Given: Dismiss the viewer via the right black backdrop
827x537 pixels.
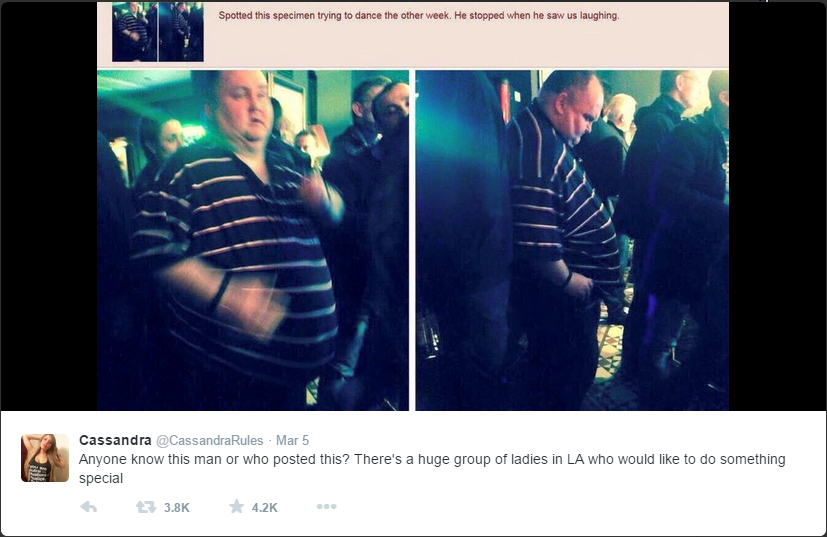Looking at the screenshot, I should pyautogui.click(x=777, y=206).
